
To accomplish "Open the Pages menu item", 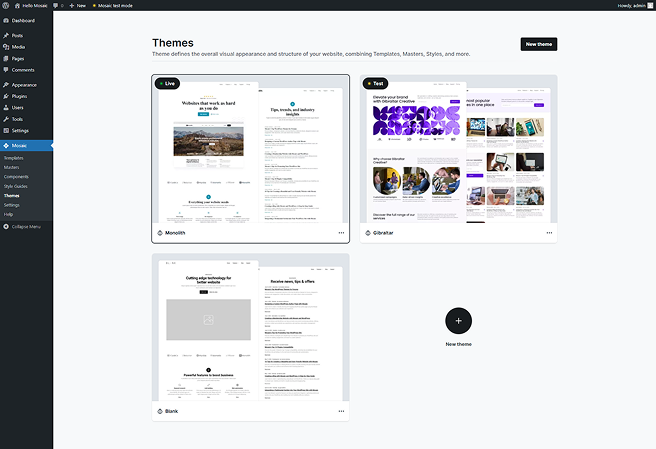I will coord(26,59).
